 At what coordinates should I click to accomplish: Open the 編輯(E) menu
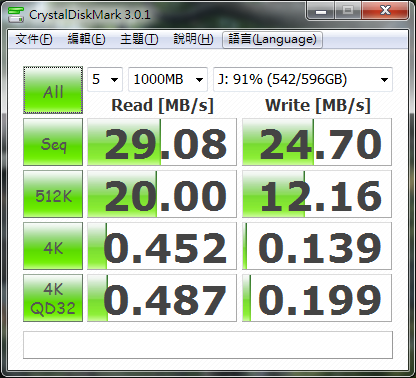click(x=86, y=39)
